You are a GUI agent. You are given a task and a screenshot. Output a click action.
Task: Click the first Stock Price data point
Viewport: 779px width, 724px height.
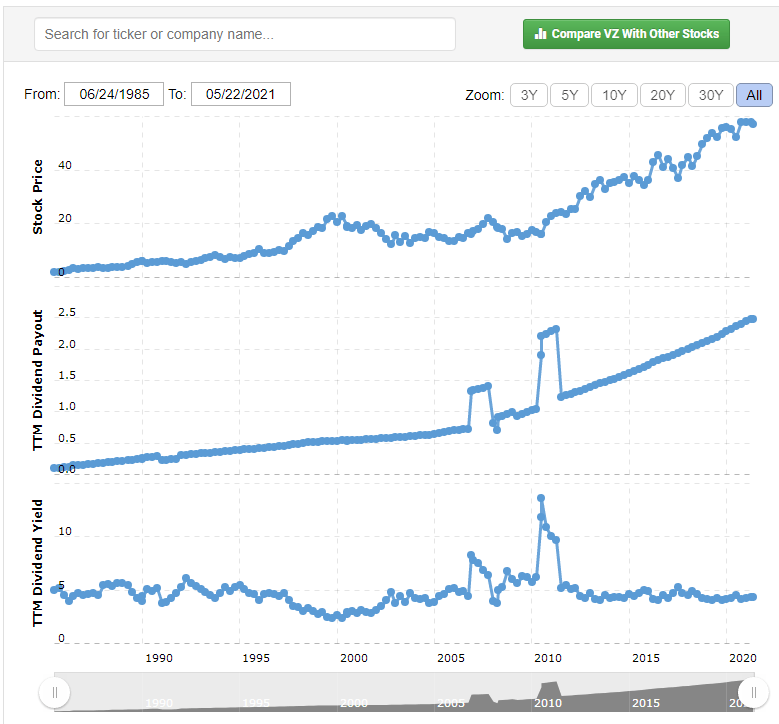tap(54, 272)
